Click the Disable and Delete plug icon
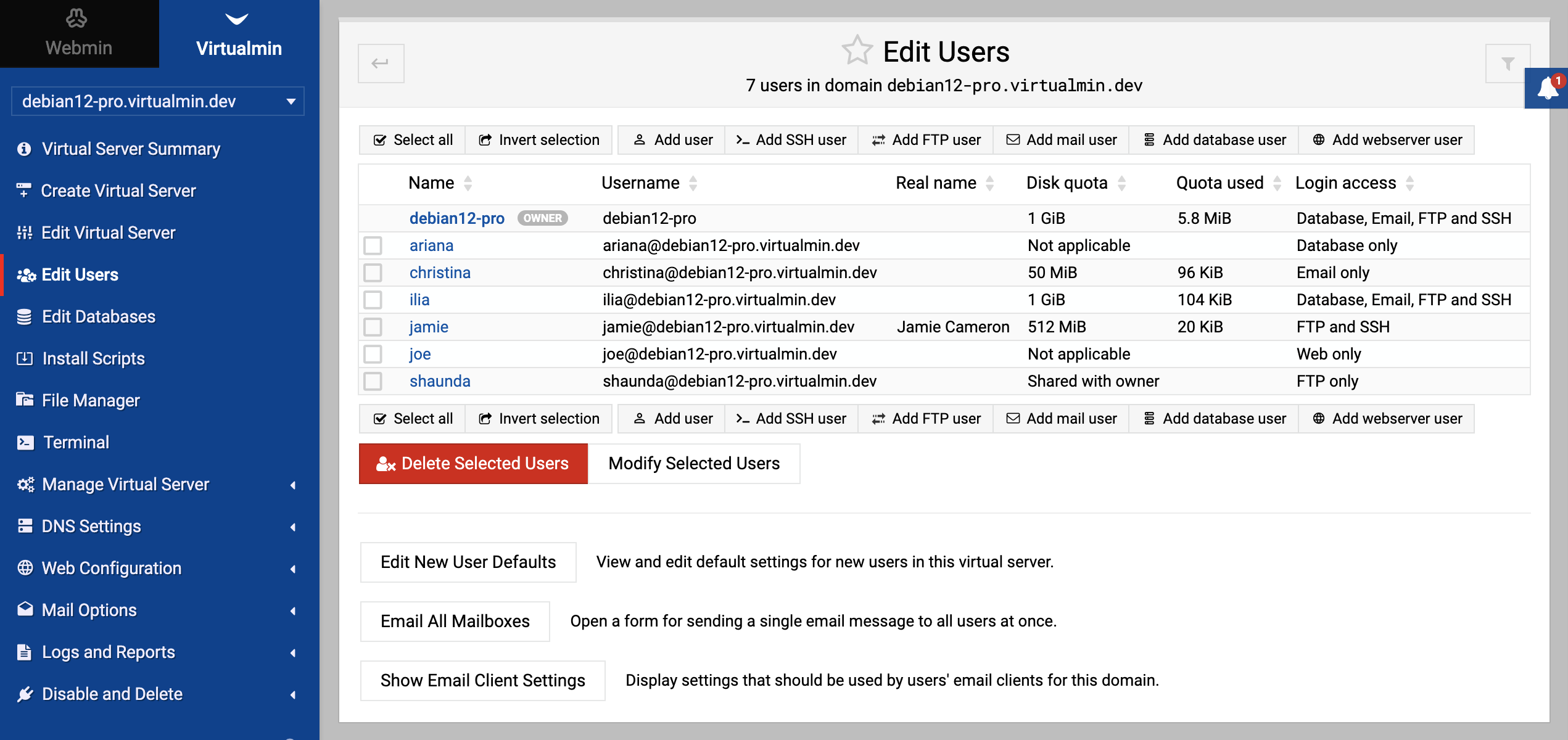The image size is (1568, 740). (25, 694)
